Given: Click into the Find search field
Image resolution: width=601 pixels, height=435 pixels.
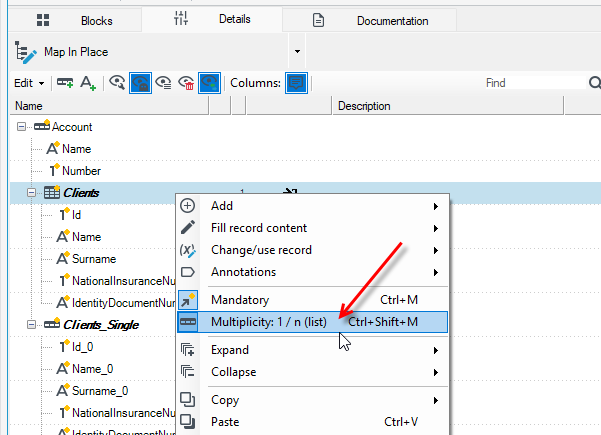Looking at the screenshot, I should pyautogui.click(x=535, y=83).
